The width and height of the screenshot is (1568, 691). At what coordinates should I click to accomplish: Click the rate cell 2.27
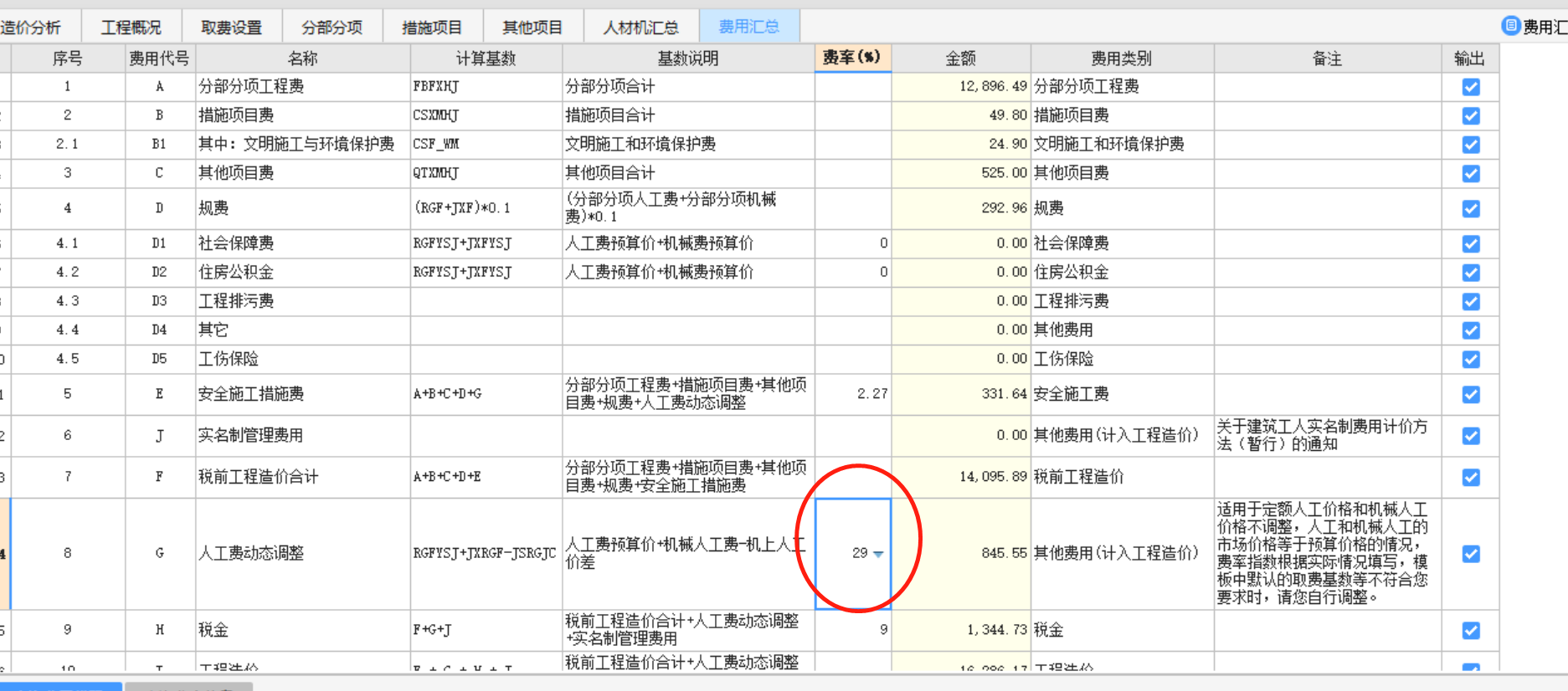click(x=852, y=394)
